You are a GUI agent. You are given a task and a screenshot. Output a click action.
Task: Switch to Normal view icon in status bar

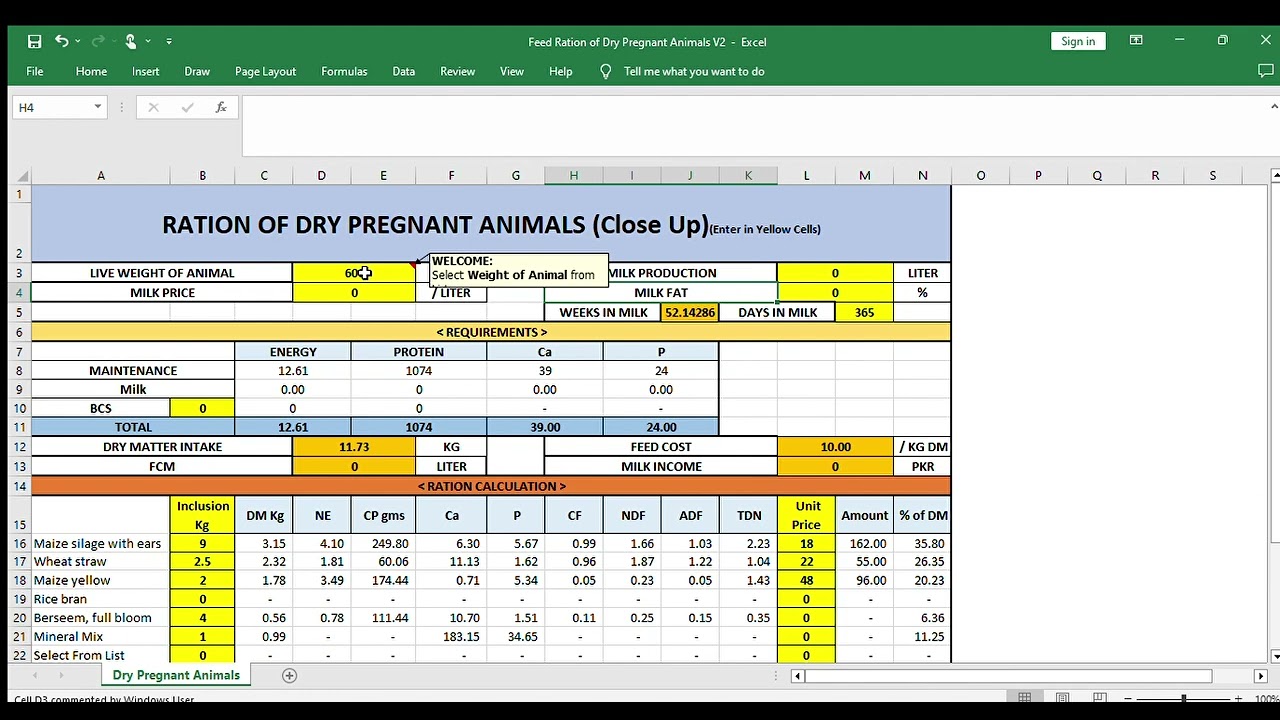(x=1025, y=698)
